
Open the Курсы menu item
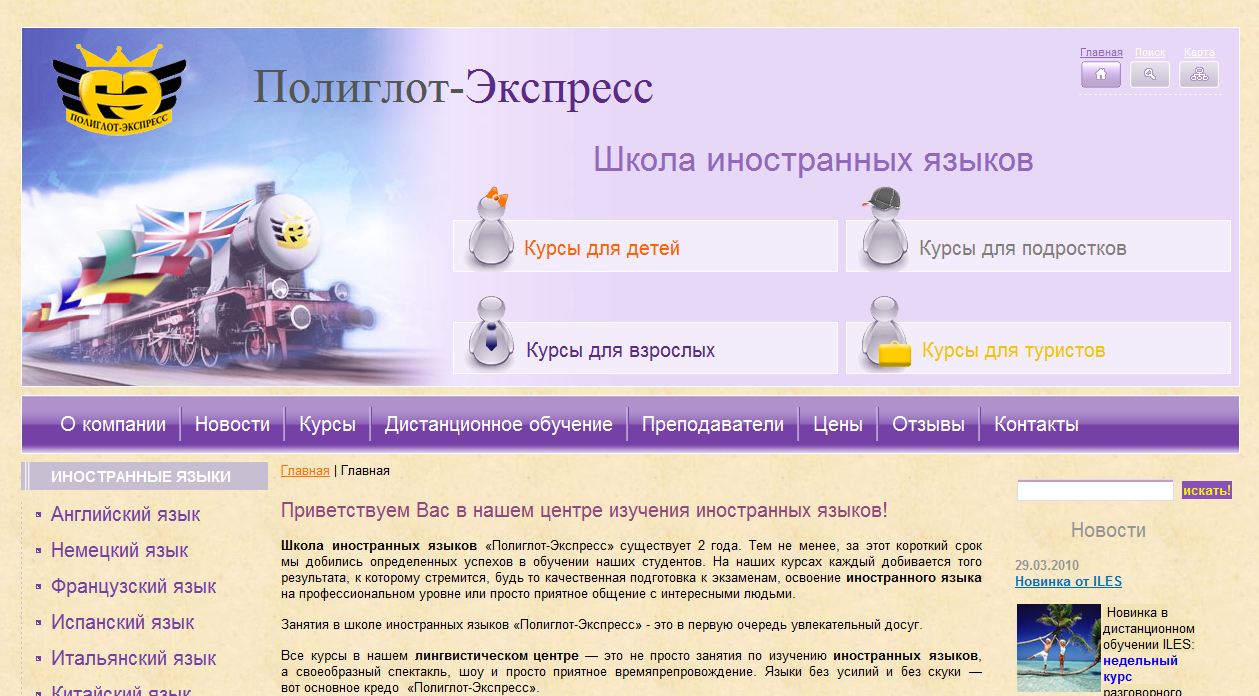329,423
